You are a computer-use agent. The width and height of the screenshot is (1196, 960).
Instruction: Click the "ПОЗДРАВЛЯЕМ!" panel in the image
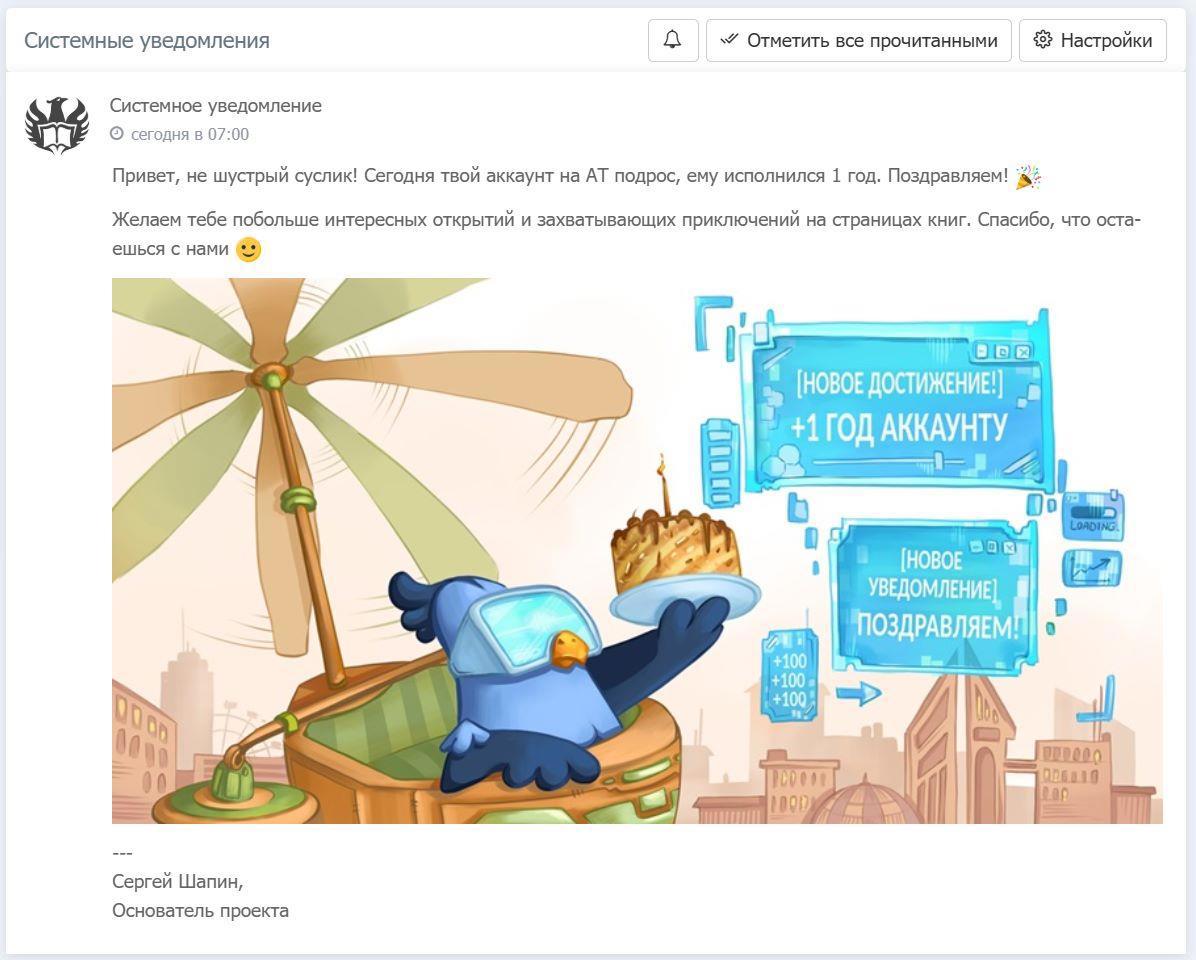click(x=936, y=595)
